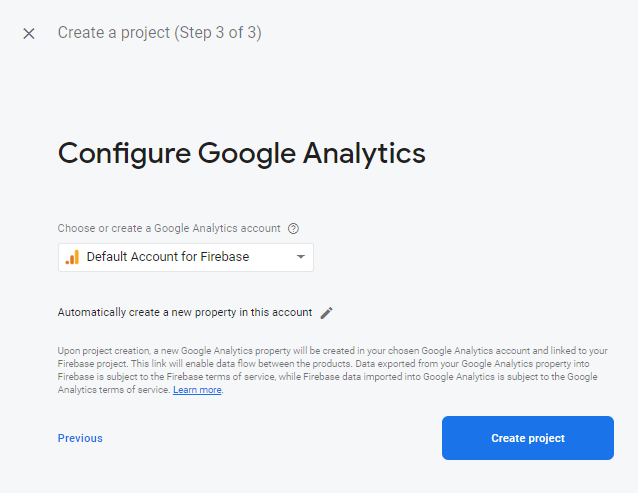
Task: Click the blue Create project button
Action: (528, 438)
